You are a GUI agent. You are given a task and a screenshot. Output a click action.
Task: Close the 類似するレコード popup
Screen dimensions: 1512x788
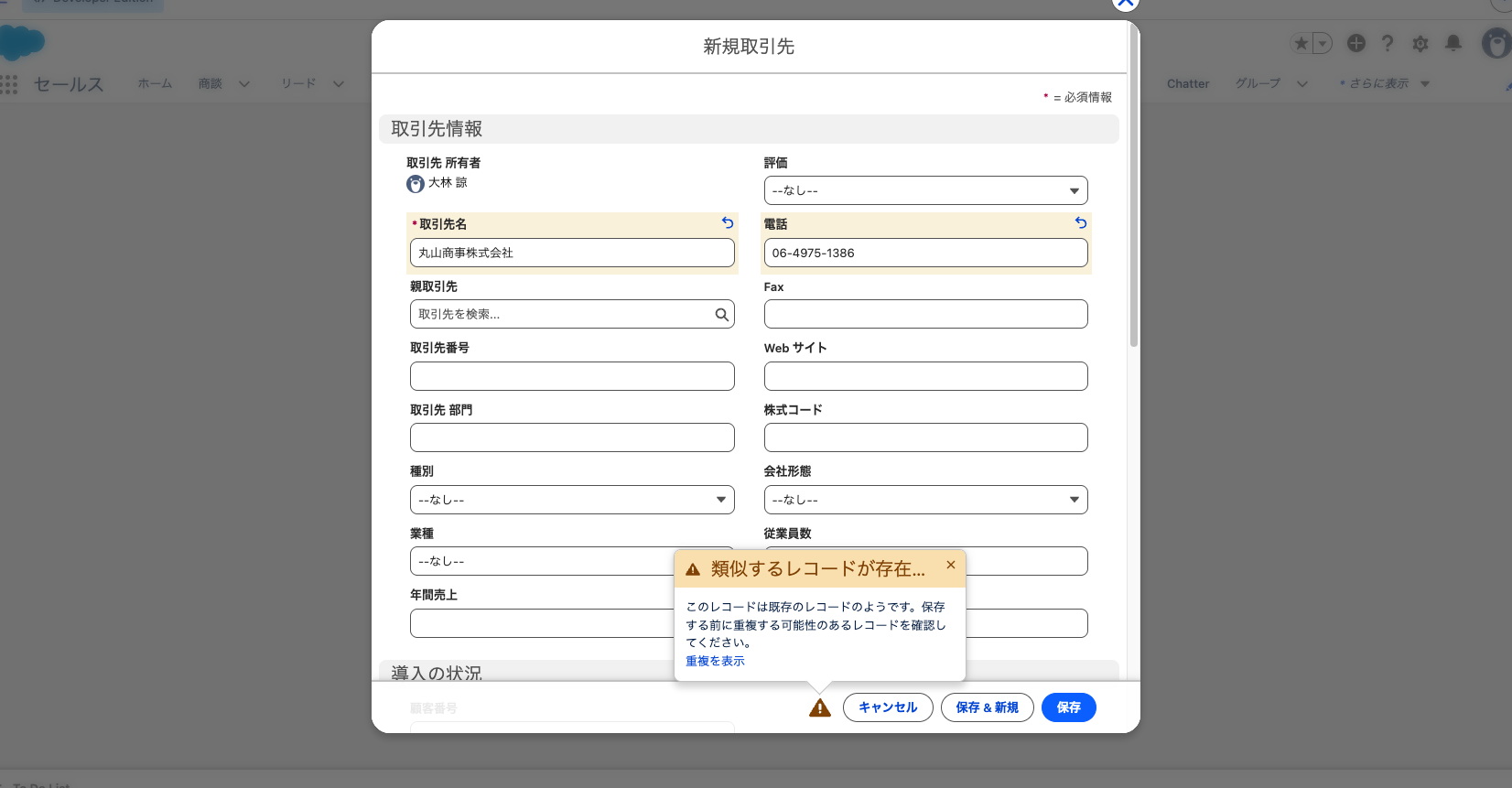tap(951, 565)
